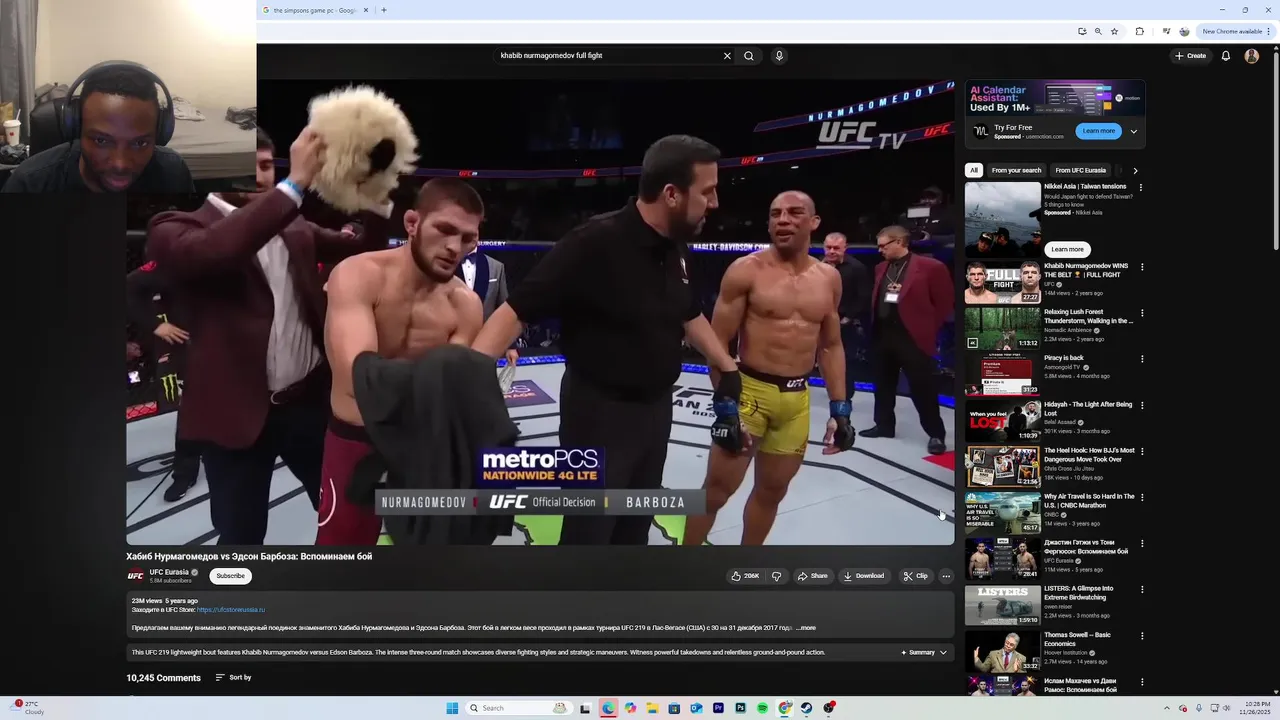Bookmark this page with star icon
This screenshot has width=1280, height=720.
pos(1114,31)
